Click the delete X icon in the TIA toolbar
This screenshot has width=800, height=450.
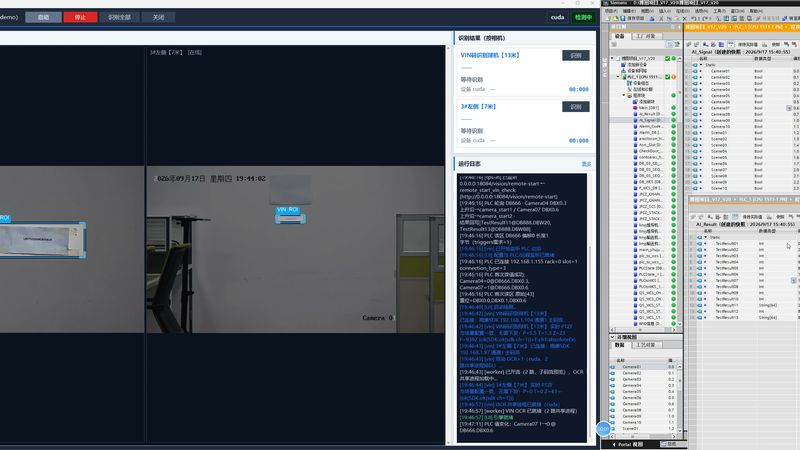685,18
